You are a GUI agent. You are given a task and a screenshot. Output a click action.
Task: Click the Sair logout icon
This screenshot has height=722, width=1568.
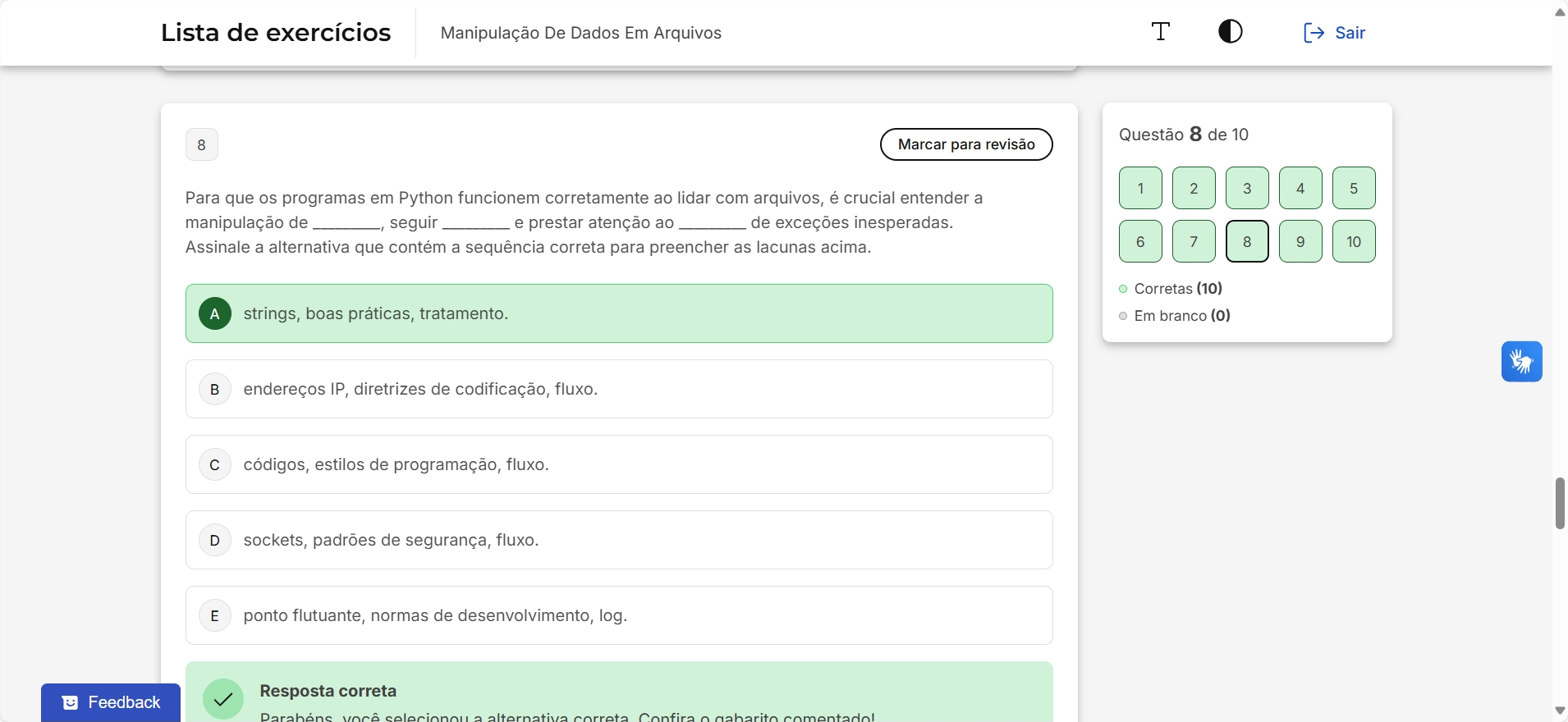pyautogui.click(x=1314, y=33)
